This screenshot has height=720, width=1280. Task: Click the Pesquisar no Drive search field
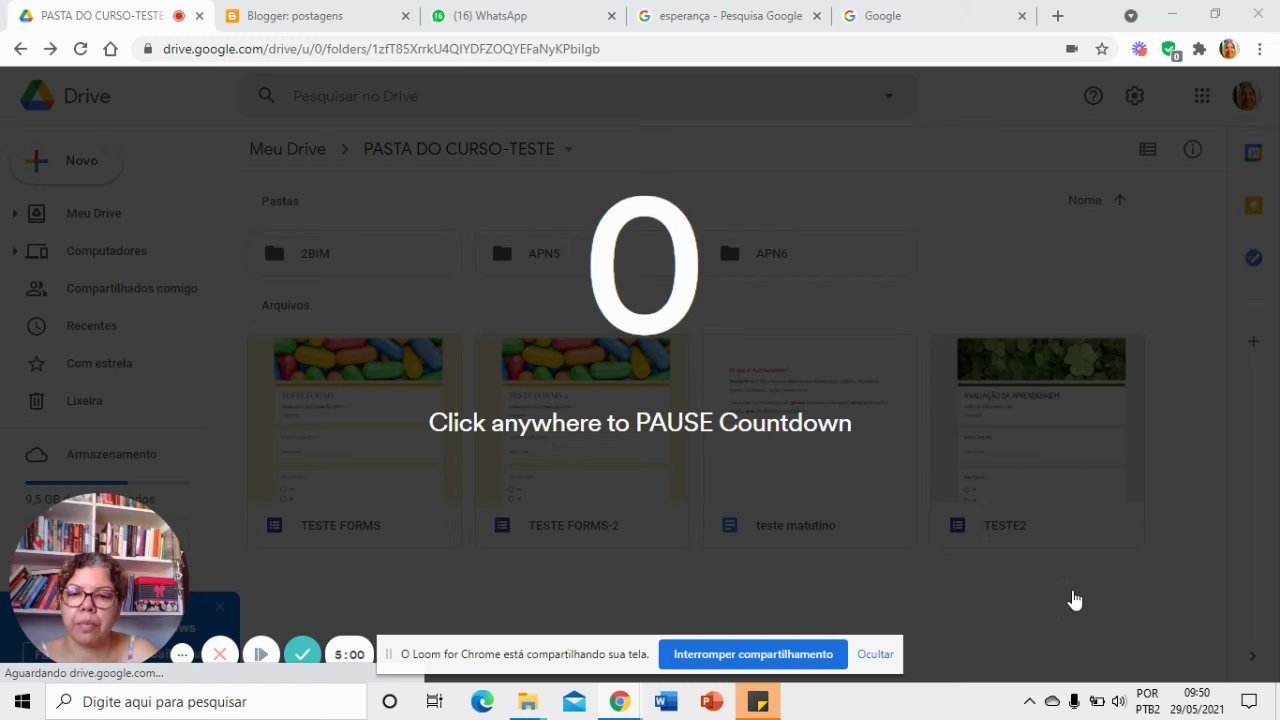[x=580, y=96]
